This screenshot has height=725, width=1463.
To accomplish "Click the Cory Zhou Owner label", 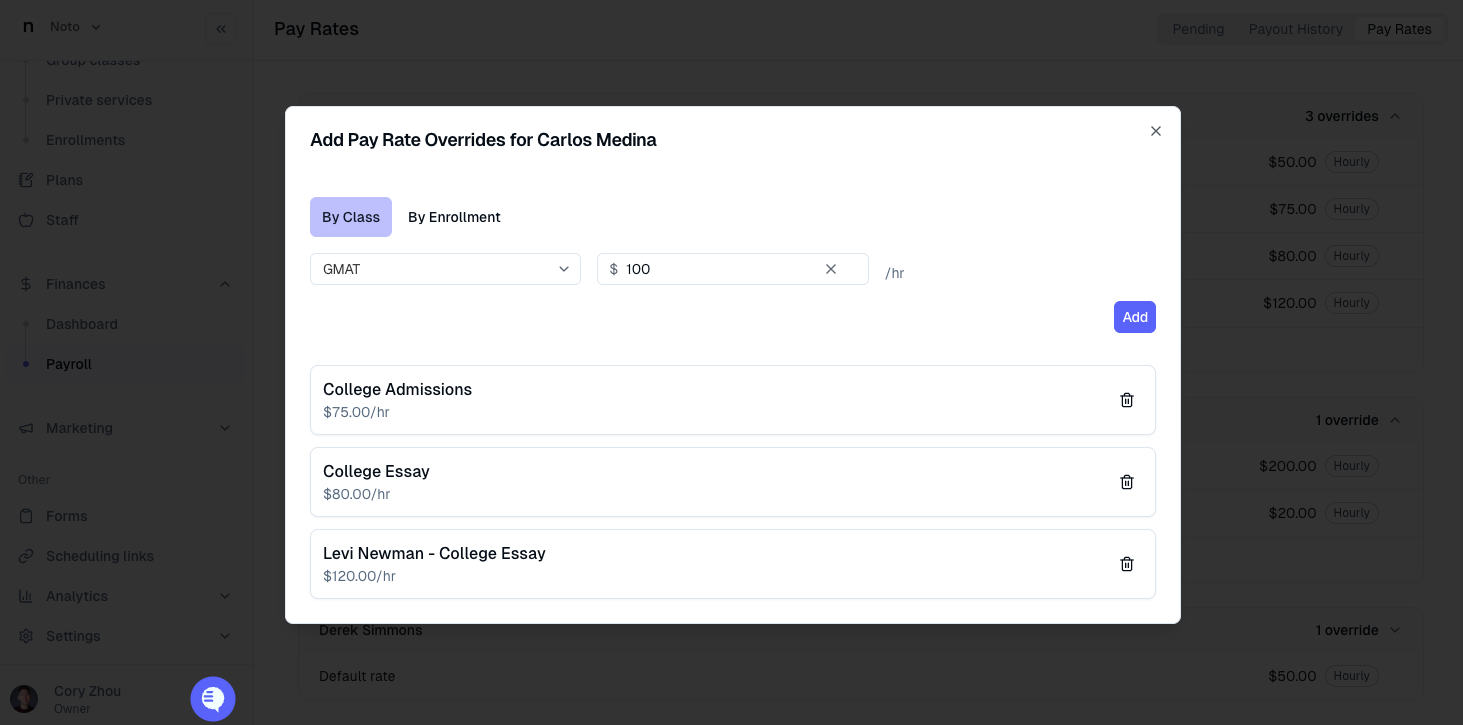I will 87,699.
